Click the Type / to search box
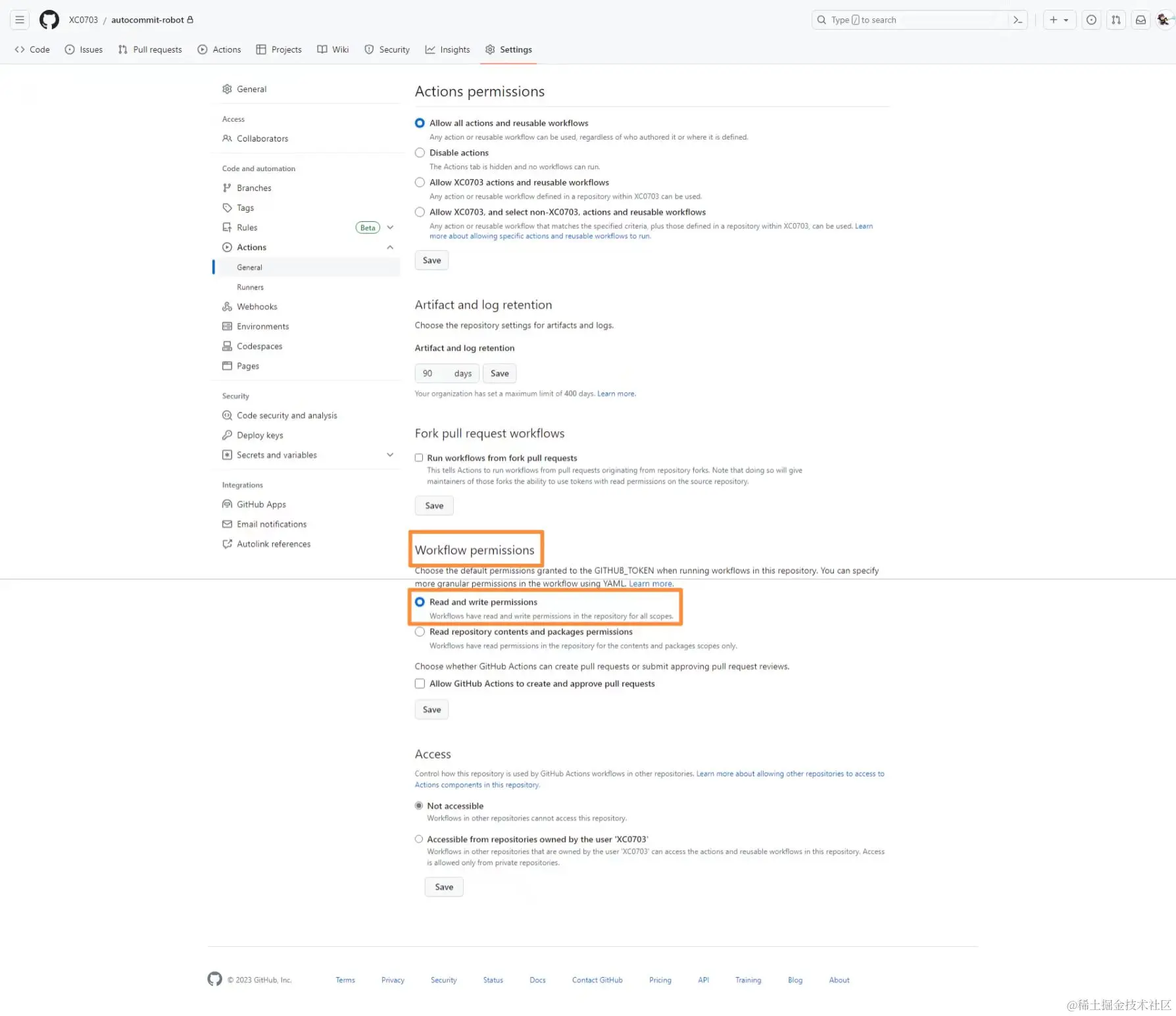 point(911,20)
